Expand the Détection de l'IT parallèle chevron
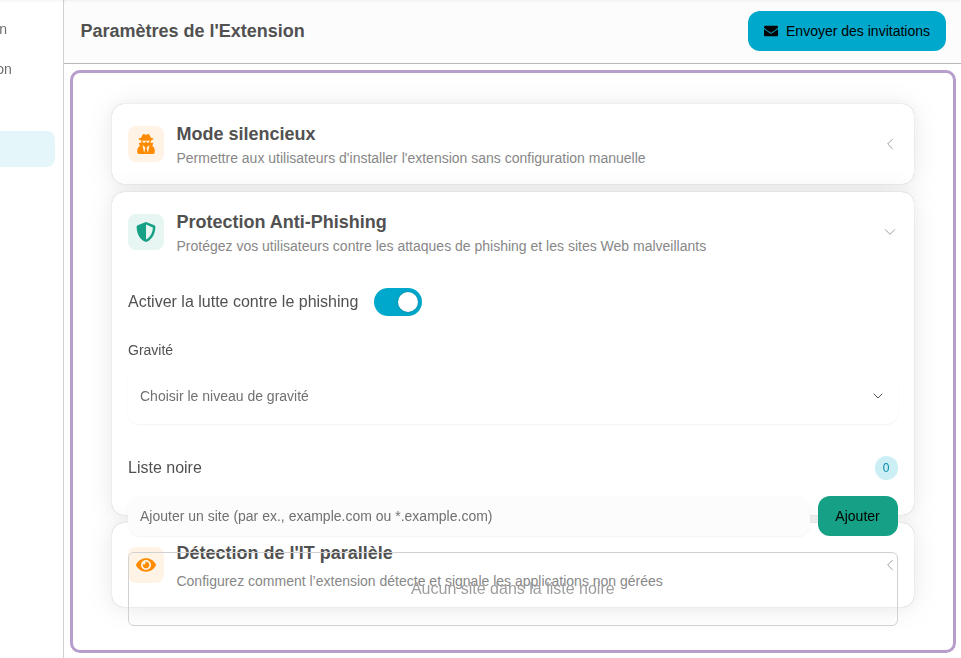 click(889, 565)
